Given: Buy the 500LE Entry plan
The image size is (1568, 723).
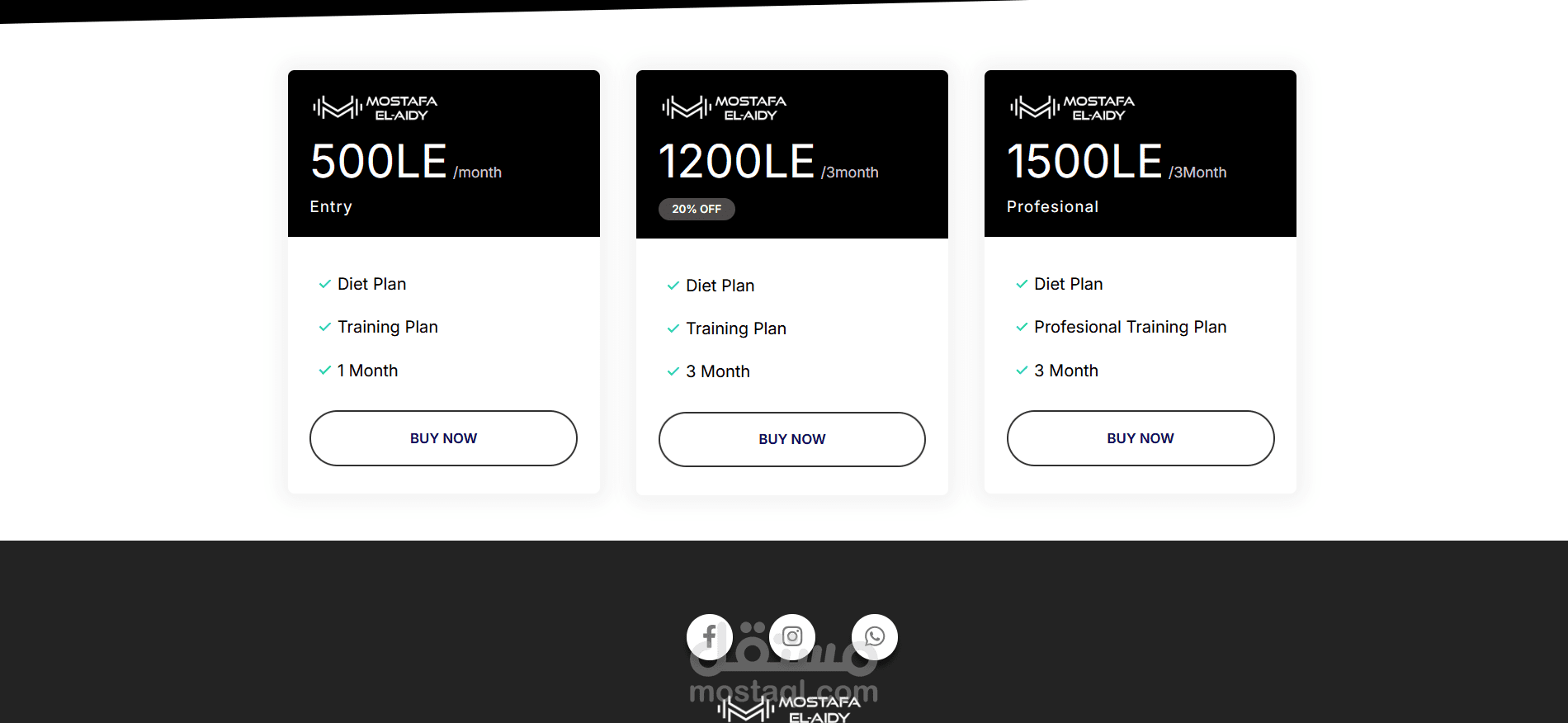Looking at the screenshot, I should coord(443,438).
